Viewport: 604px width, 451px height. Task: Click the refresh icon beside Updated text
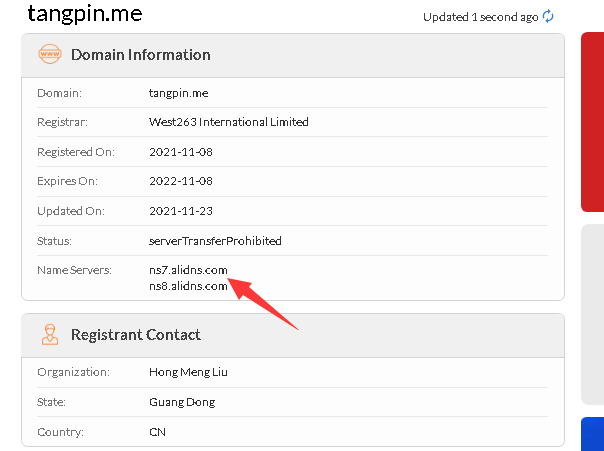click(x=548, y=16)
